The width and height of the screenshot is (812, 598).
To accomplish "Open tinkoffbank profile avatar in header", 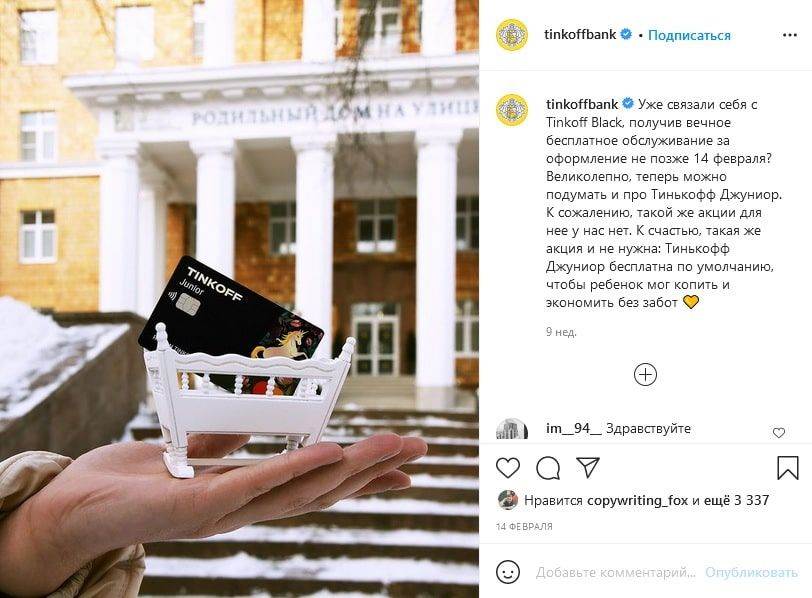I will (512, 35).
